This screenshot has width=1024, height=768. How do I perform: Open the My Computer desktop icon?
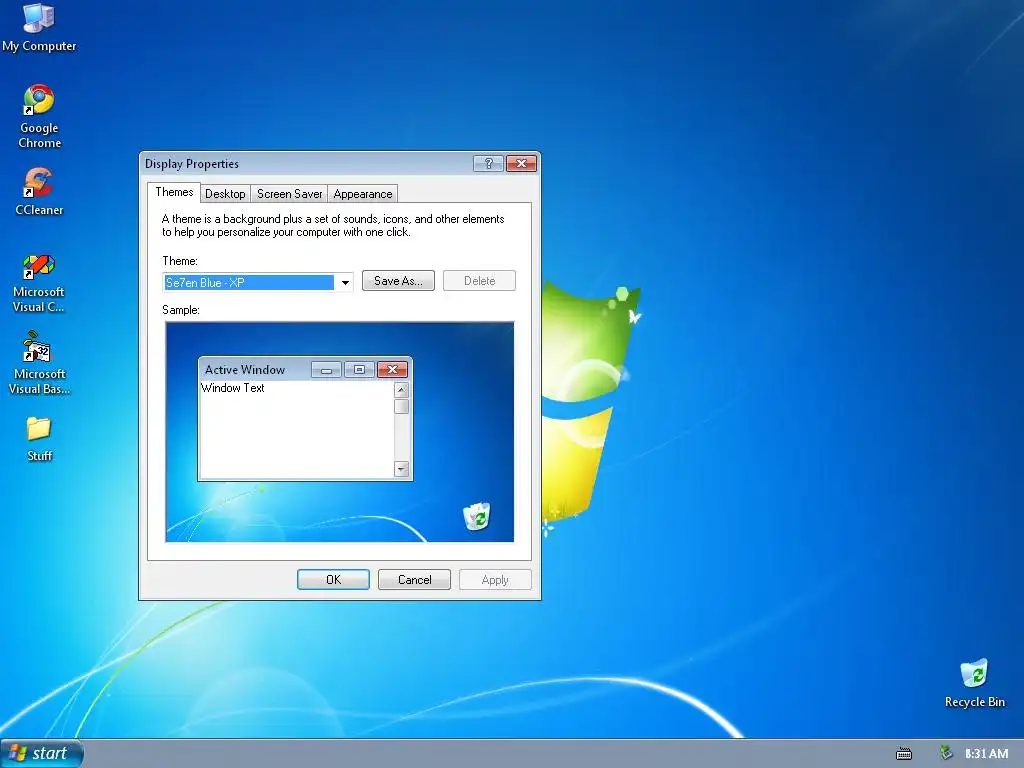click(39, 26)
